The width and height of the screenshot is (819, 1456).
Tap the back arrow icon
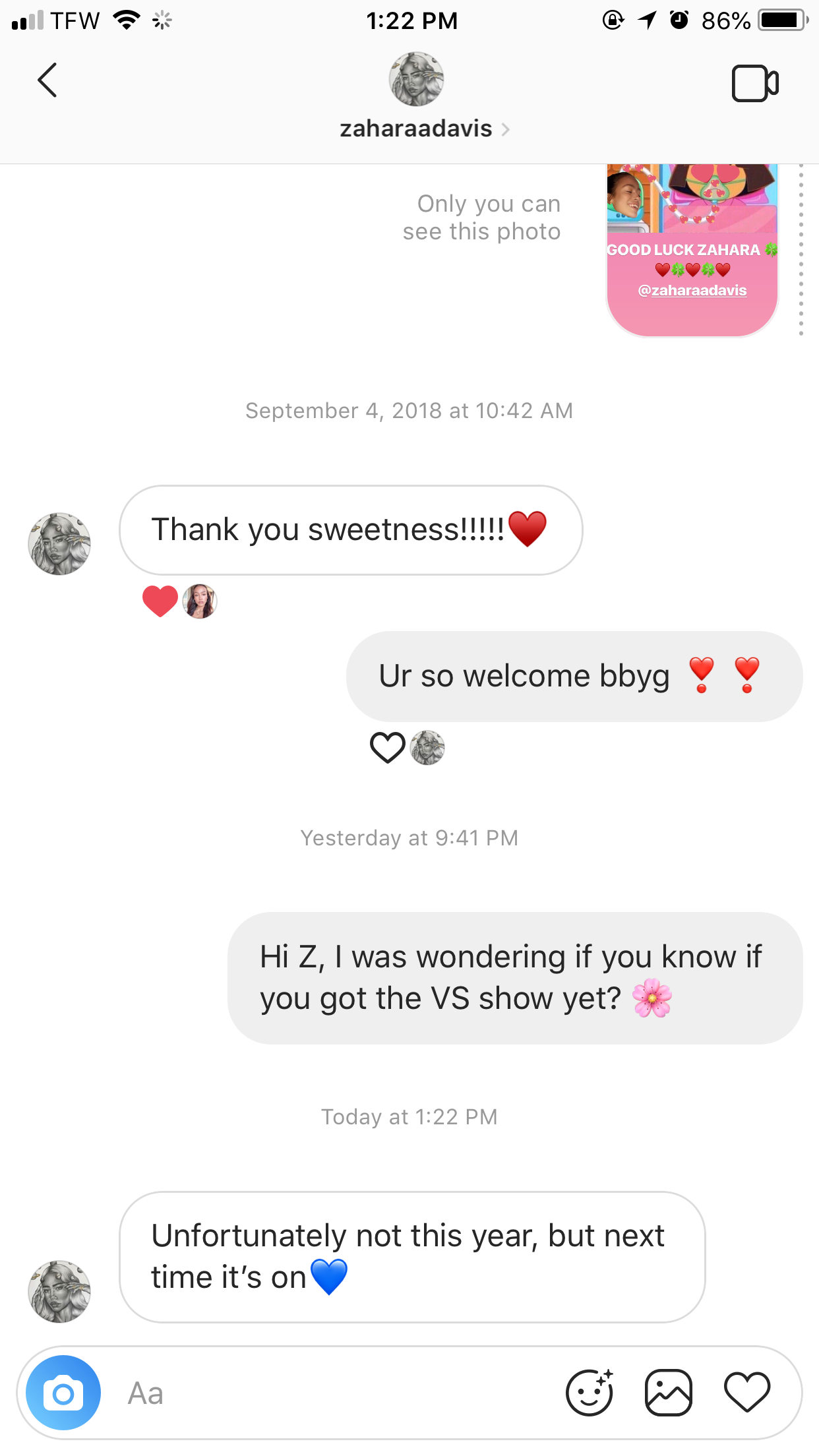point(47,80)
